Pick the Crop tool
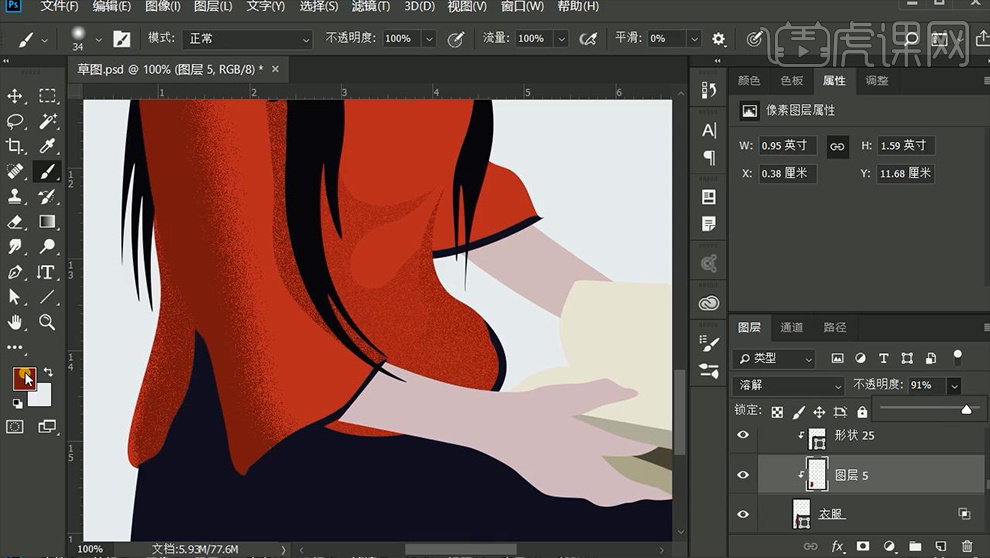Viewport: 990px width, 558px height. [x=16, y=146]
